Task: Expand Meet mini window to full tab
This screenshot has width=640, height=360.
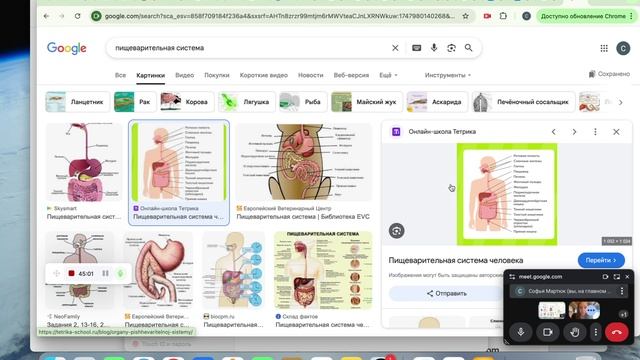Action: (x=616, y=277)
